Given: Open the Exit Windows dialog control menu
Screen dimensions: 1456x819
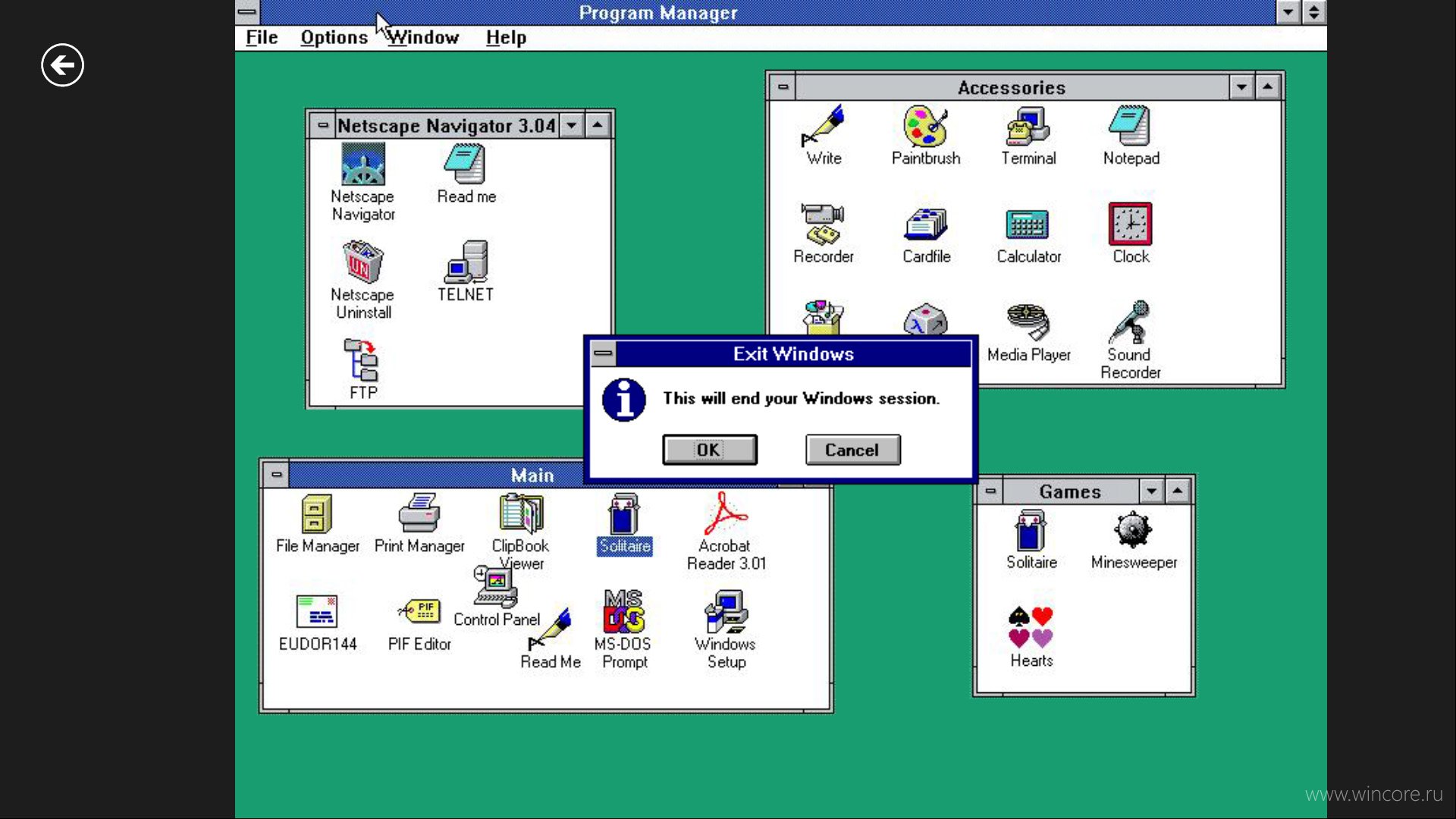Looking at the screenshot, I should 603,353.
